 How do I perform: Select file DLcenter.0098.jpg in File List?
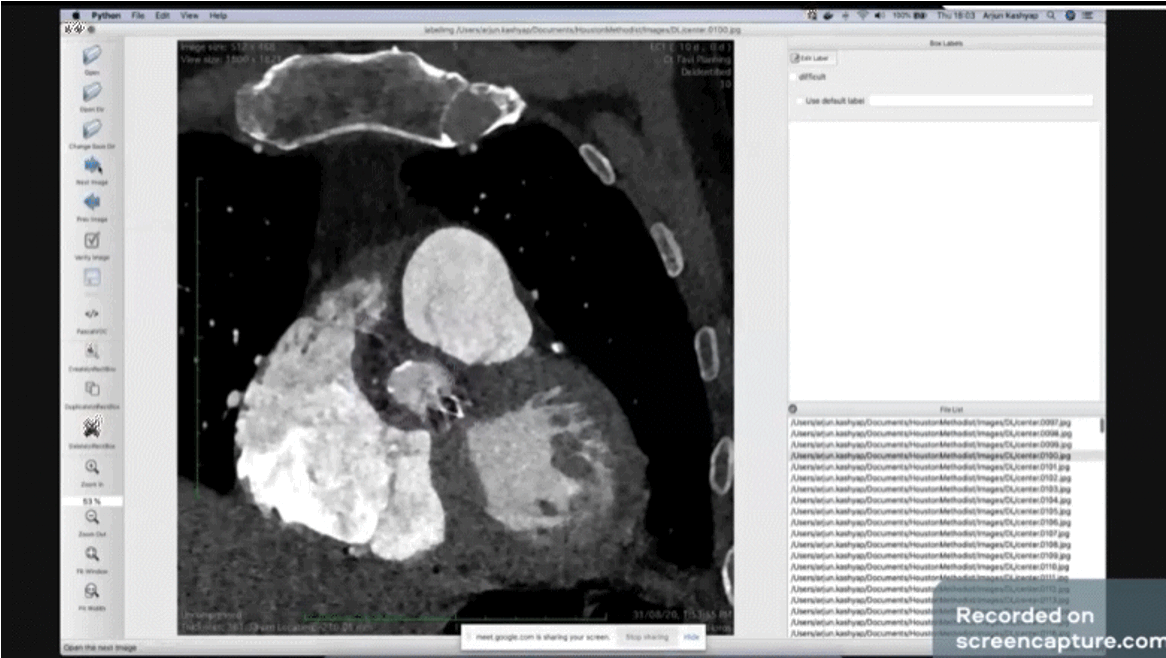pos(930,433)
